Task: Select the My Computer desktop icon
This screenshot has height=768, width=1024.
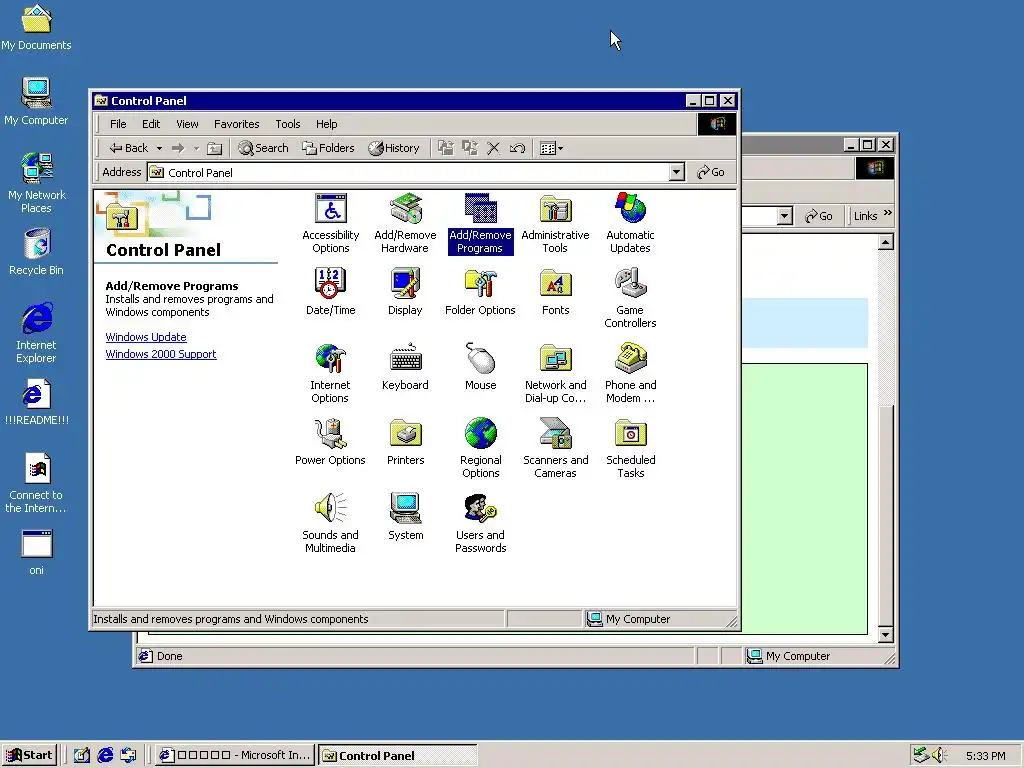Action: click(37, 101)
